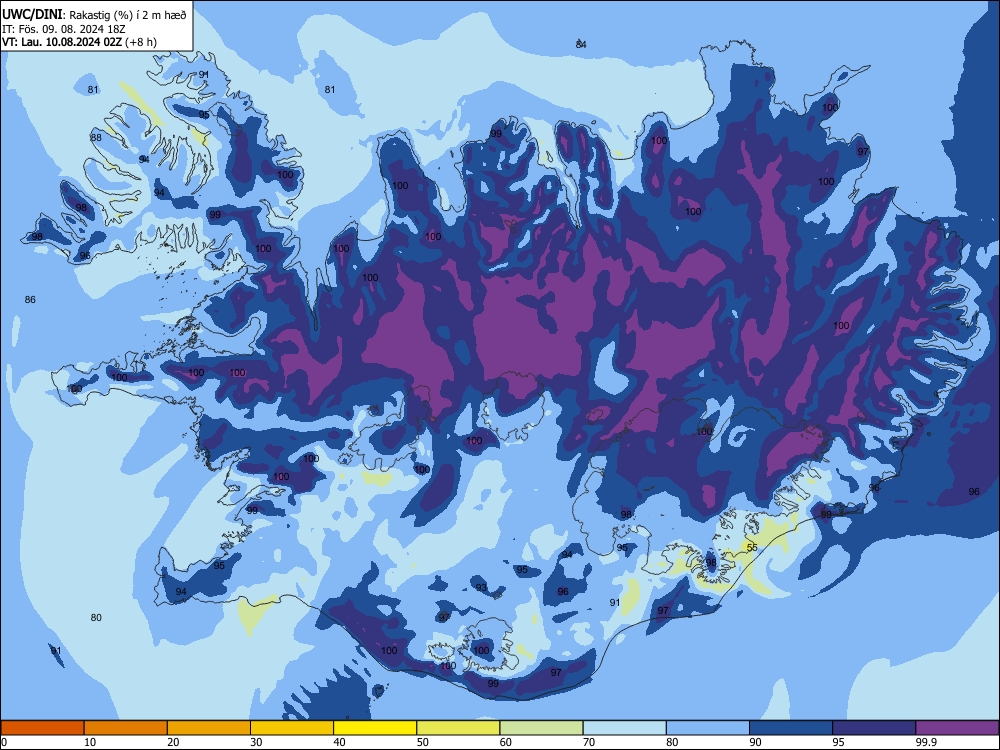Click the '84' value over the northern sea

pos(580,44)
